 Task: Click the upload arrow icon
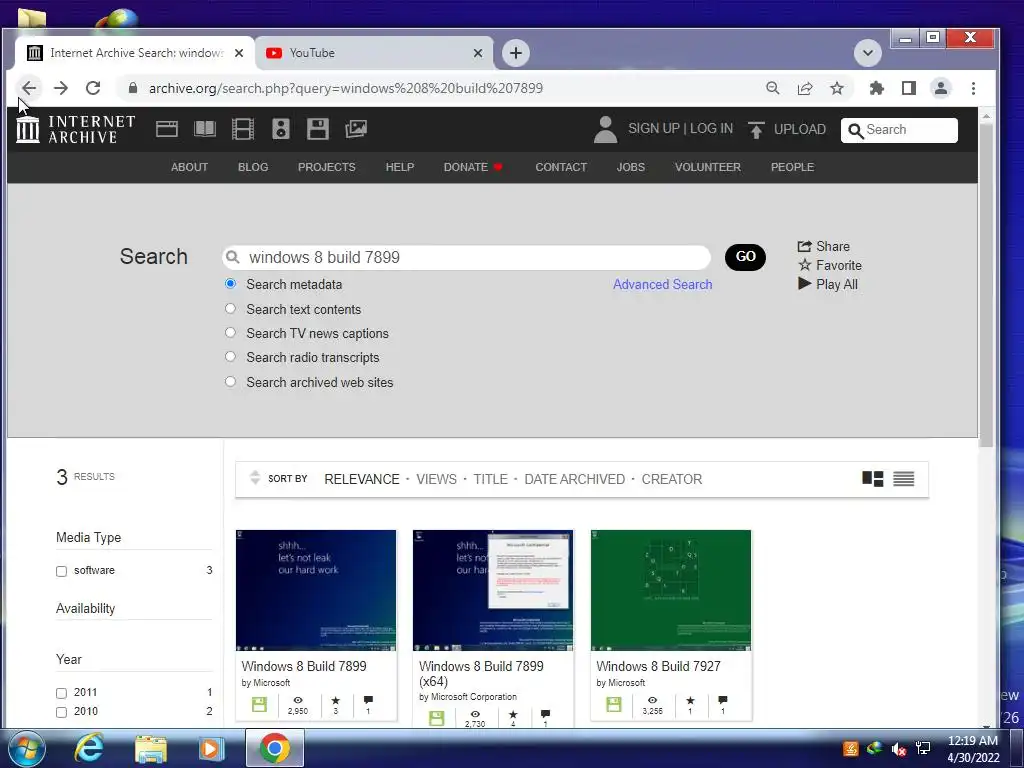tap(756, 129)
